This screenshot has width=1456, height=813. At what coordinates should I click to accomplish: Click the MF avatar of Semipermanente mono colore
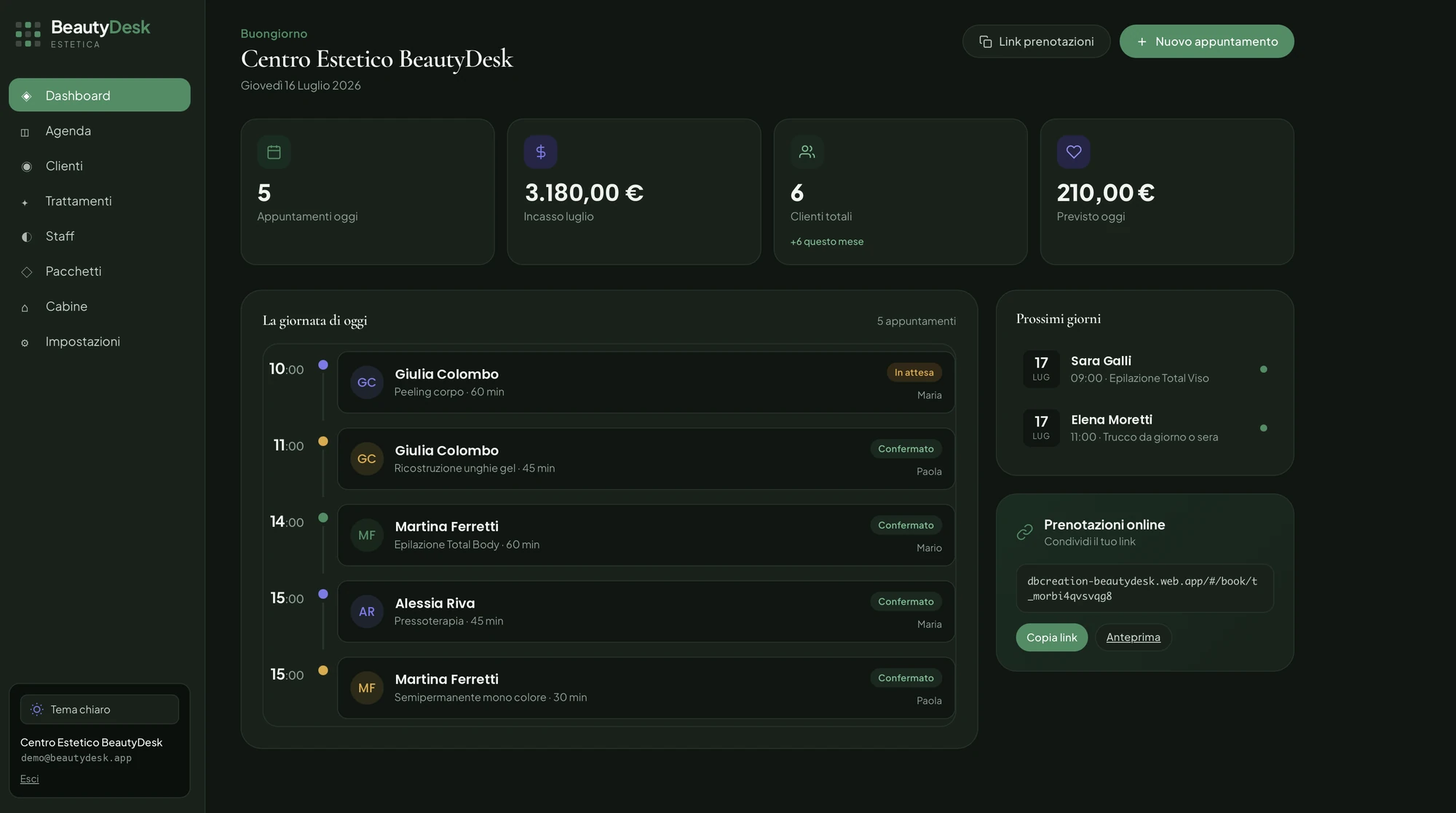coord(367,689)
